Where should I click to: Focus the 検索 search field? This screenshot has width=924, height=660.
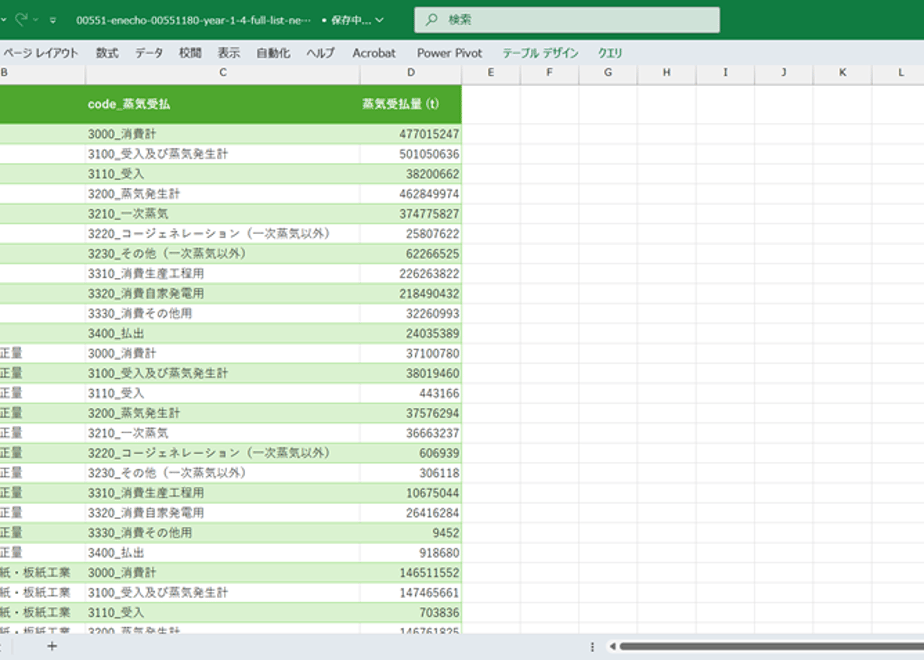567,19
